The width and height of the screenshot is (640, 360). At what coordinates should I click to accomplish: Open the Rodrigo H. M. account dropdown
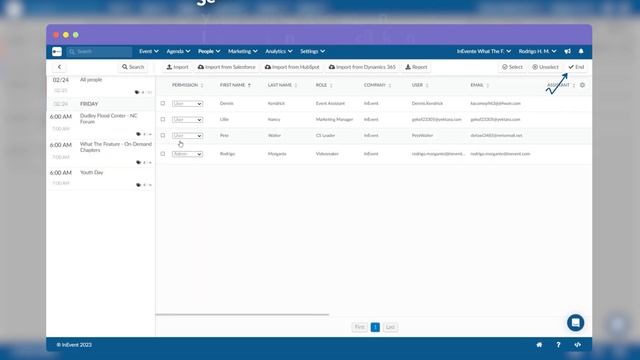[x=537, y=51]
